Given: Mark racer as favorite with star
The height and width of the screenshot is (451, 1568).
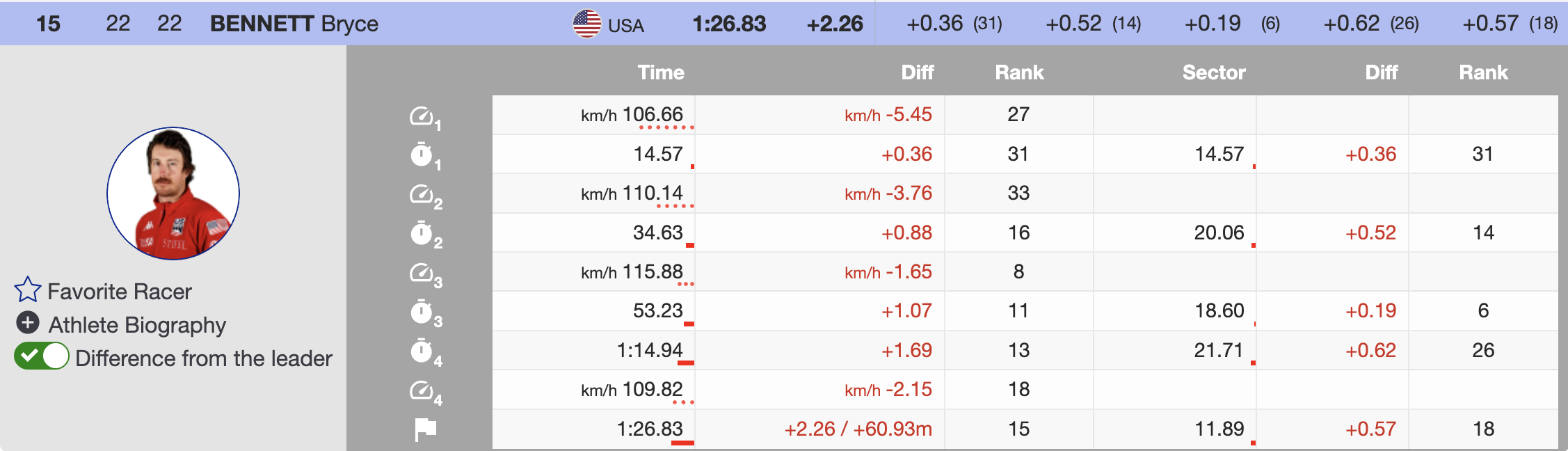Looking at the screenshot, I should (x=28, y=290).
